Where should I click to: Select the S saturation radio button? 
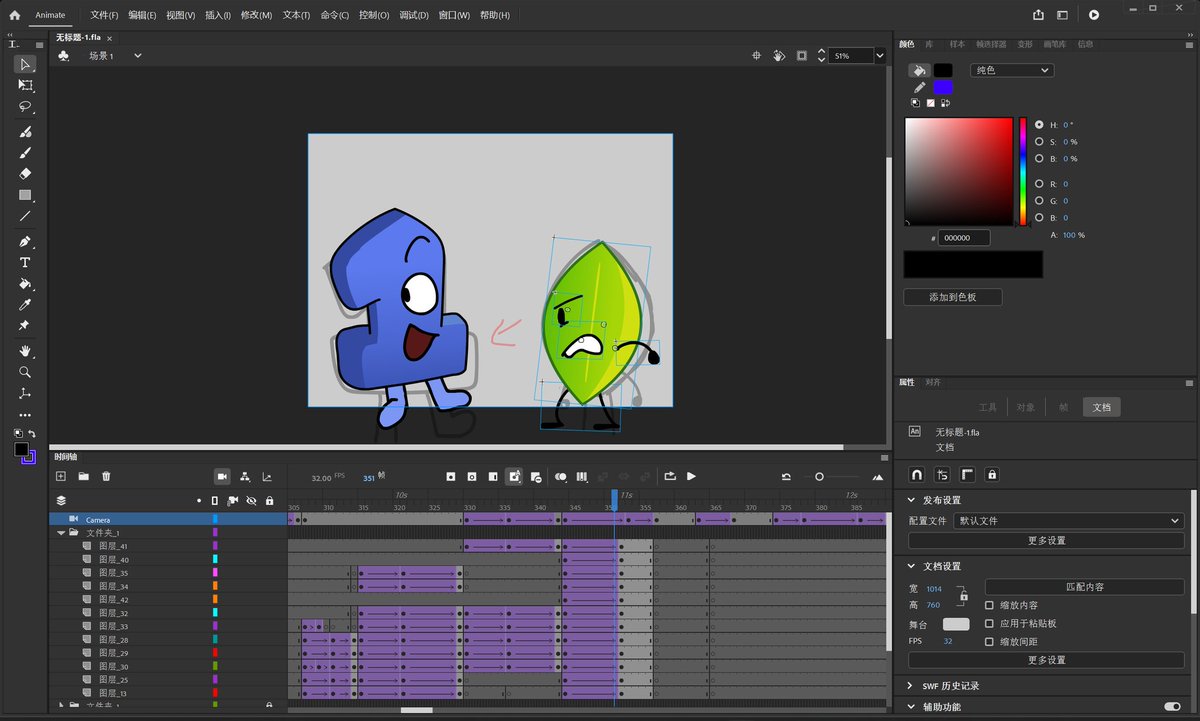coord(1039,142)
